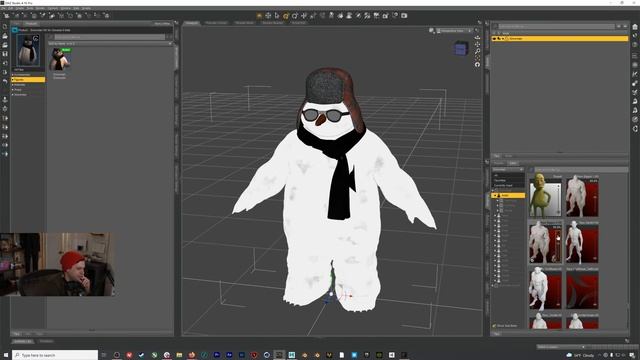
Task: Click the viewport pan four-arrow control
Action: (477, 44)
